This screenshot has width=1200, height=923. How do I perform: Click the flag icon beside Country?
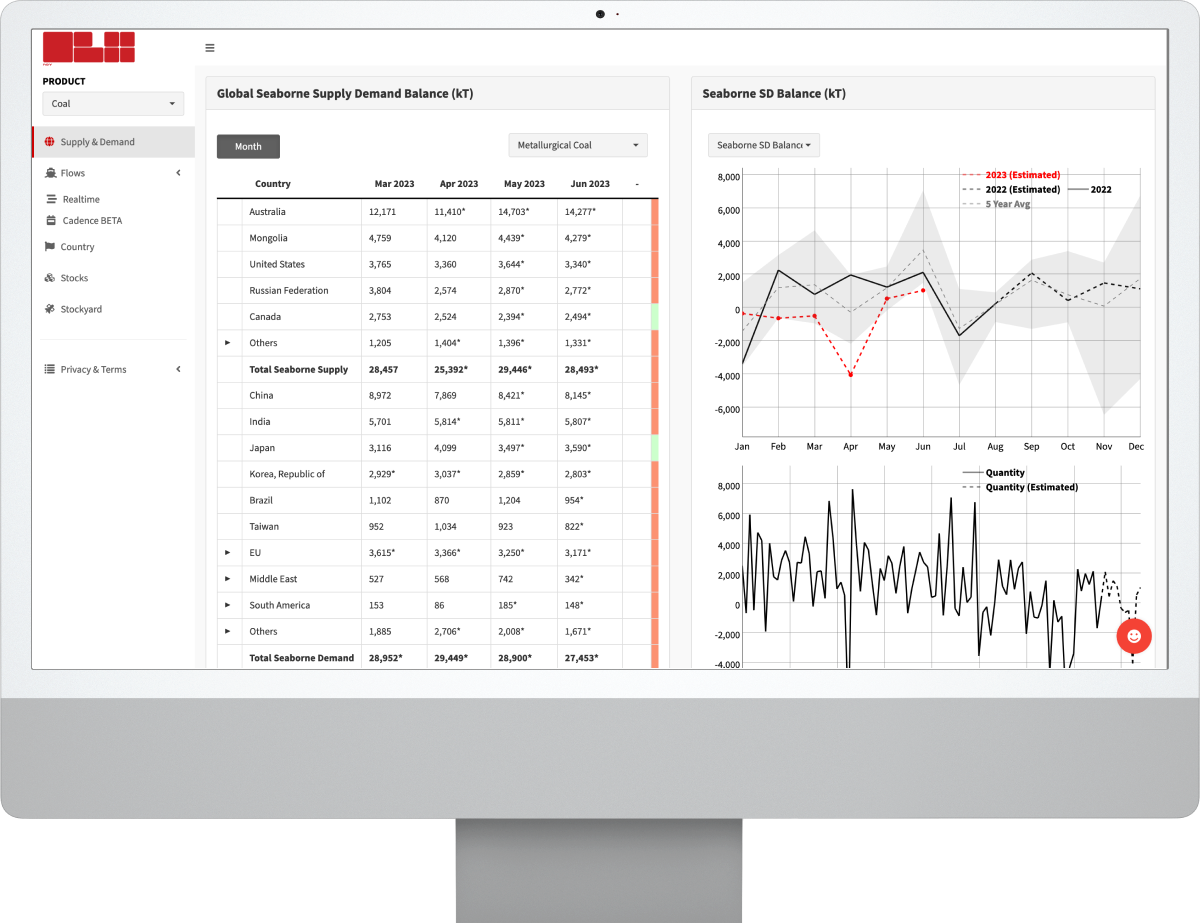pyautogui.click(x=50, y=247)
